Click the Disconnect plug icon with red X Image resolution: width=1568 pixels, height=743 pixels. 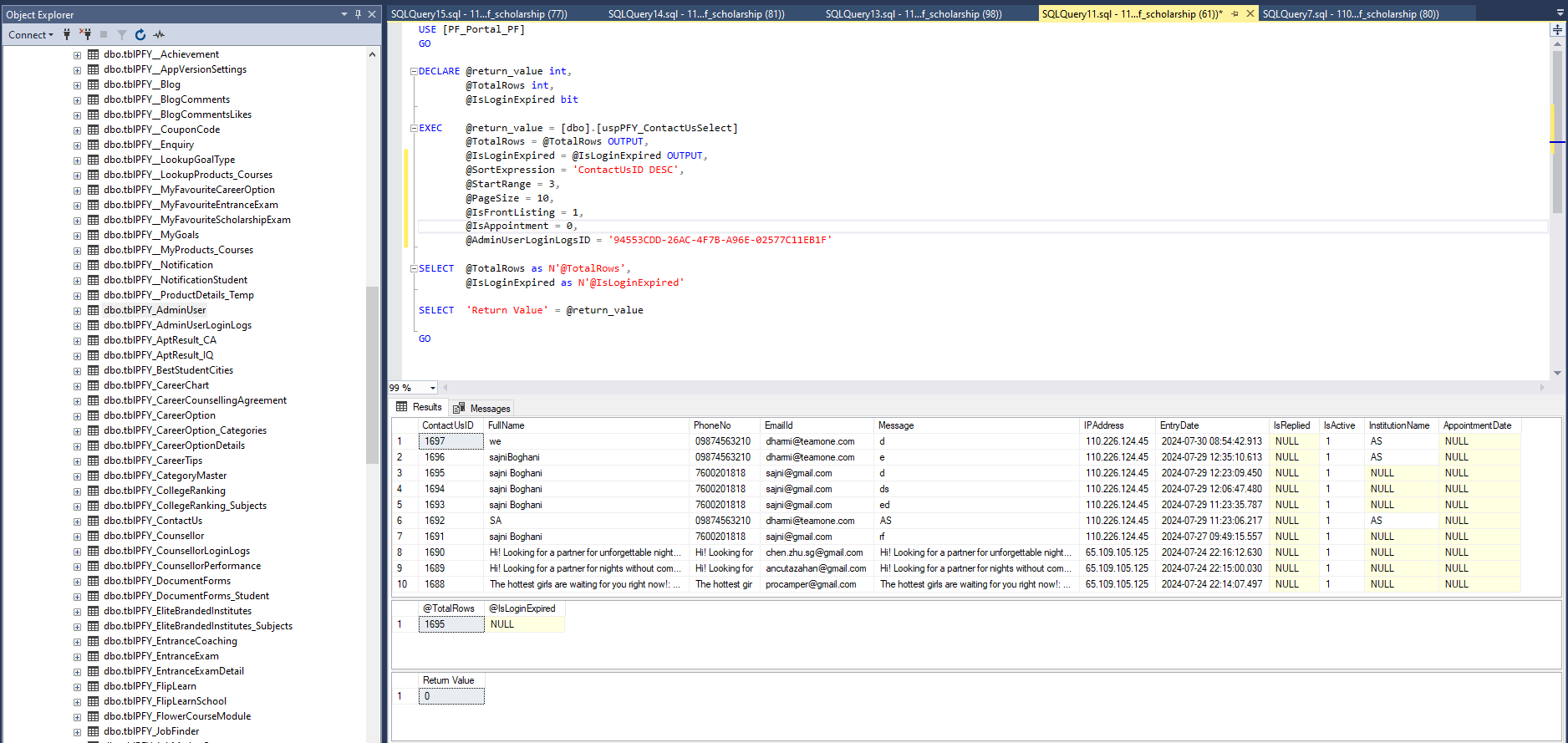85,34
